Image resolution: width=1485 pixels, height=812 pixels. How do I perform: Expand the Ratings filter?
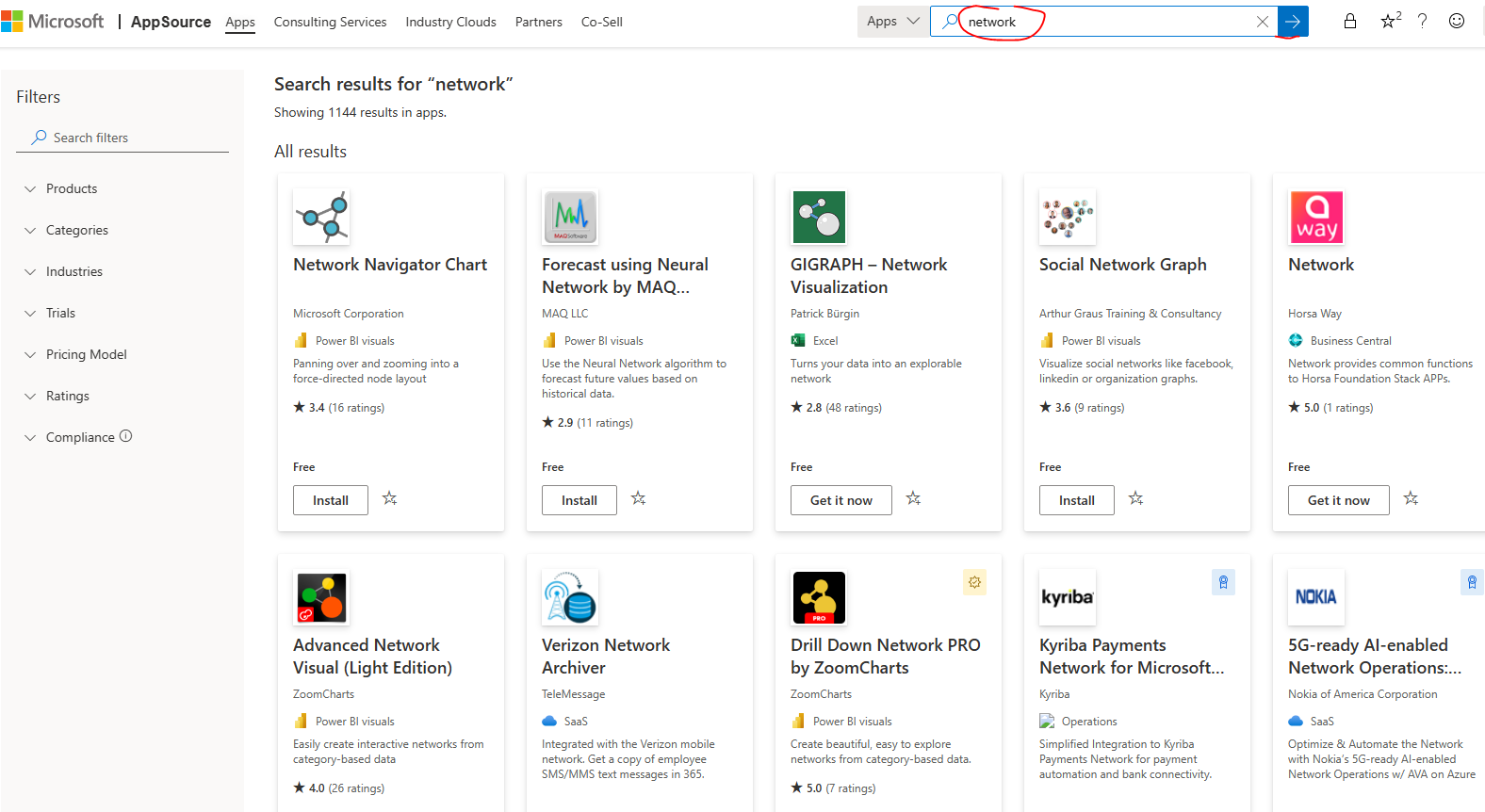tap(57, 396)
